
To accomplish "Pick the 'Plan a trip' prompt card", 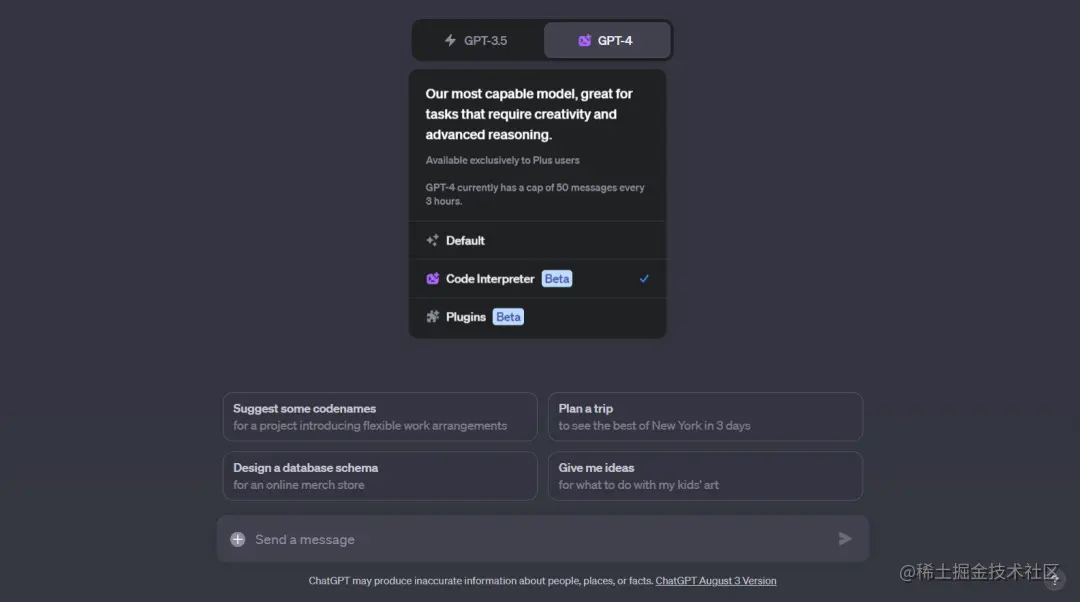I will [x=705, y=417].
